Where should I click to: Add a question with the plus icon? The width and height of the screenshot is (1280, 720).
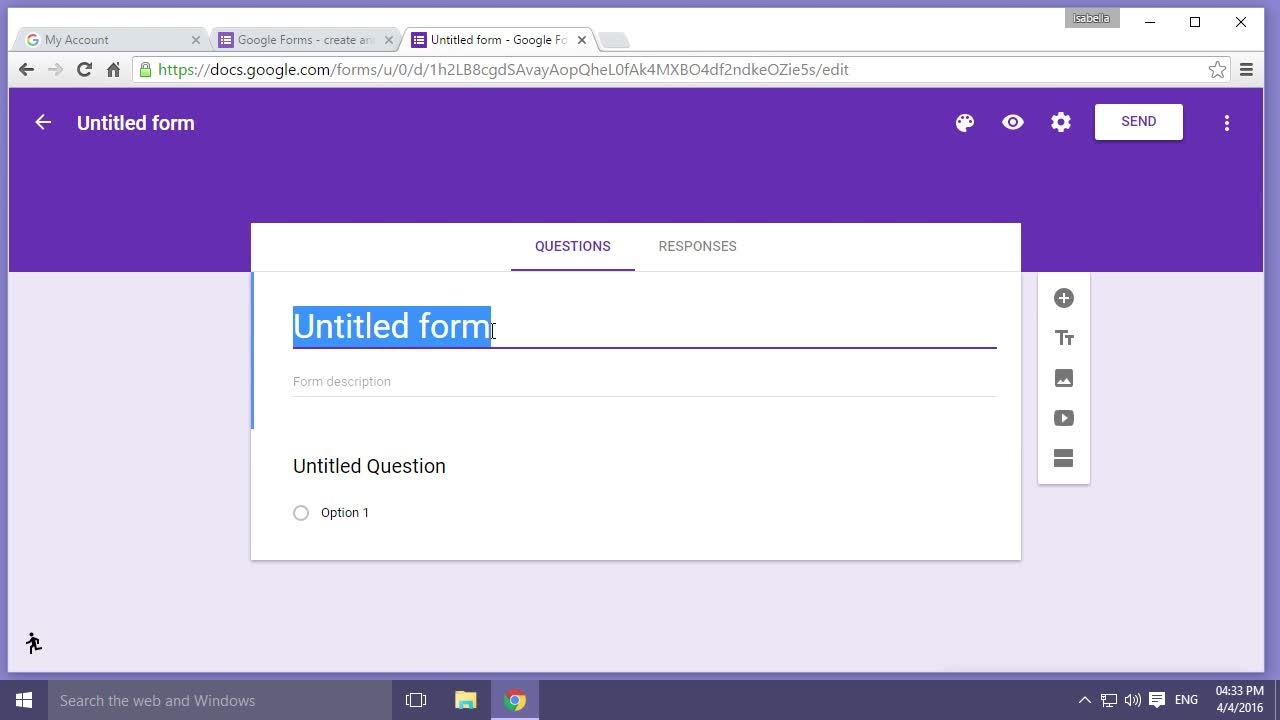[1064, 298]
